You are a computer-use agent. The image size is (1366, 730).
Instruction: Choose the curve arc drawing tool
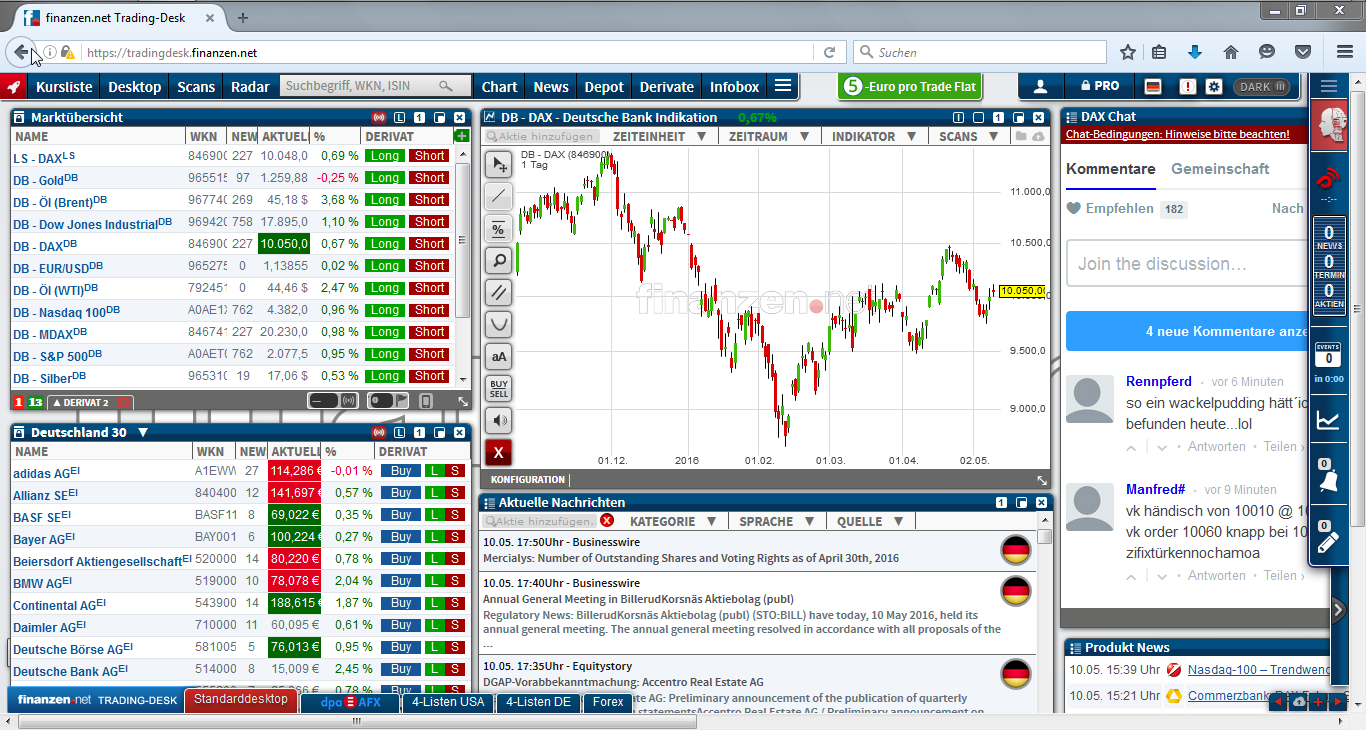tap(498, 325)
